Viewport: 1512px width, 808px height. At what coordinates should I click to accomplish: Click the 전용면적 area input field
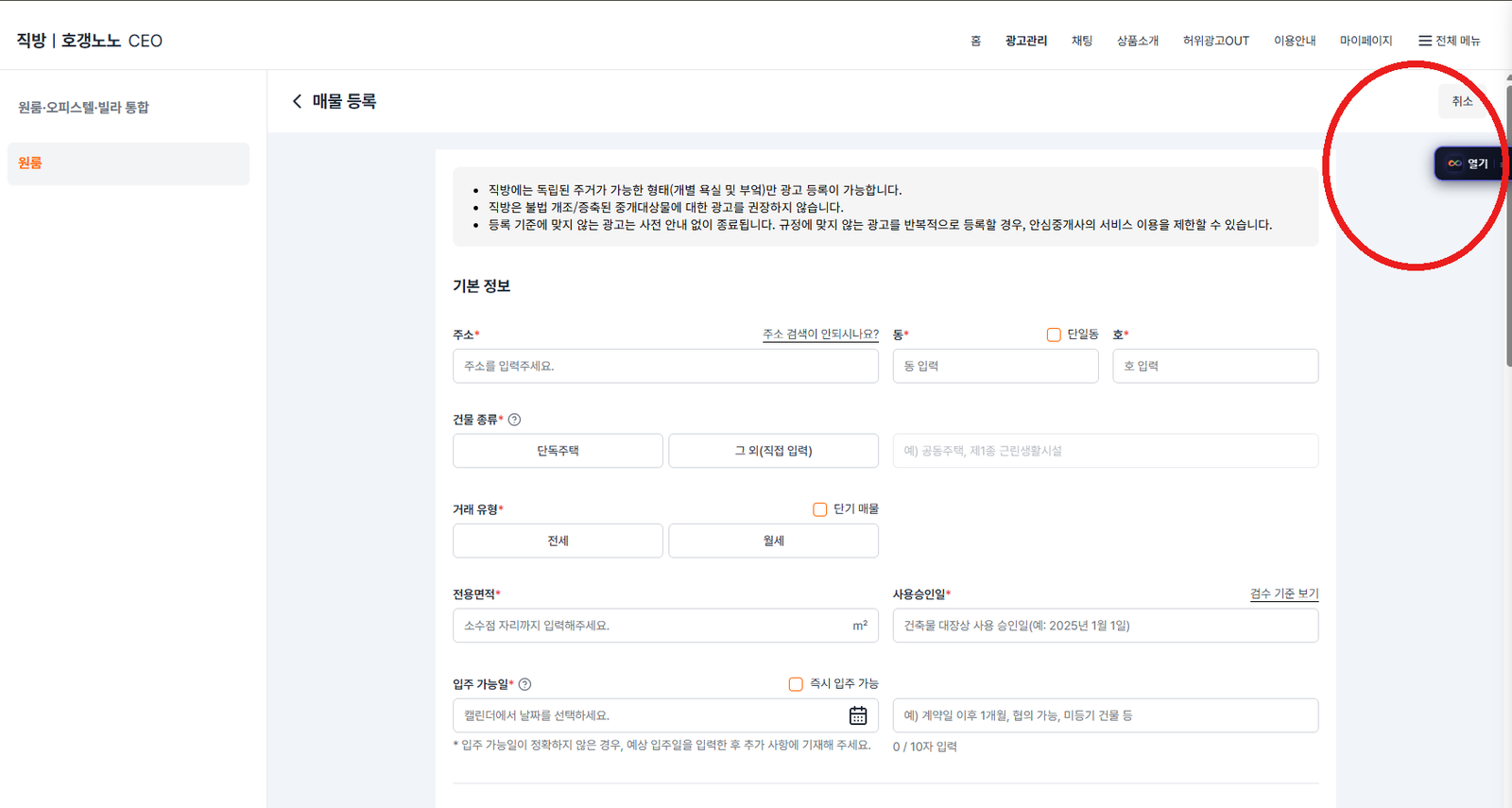(665, 626)
